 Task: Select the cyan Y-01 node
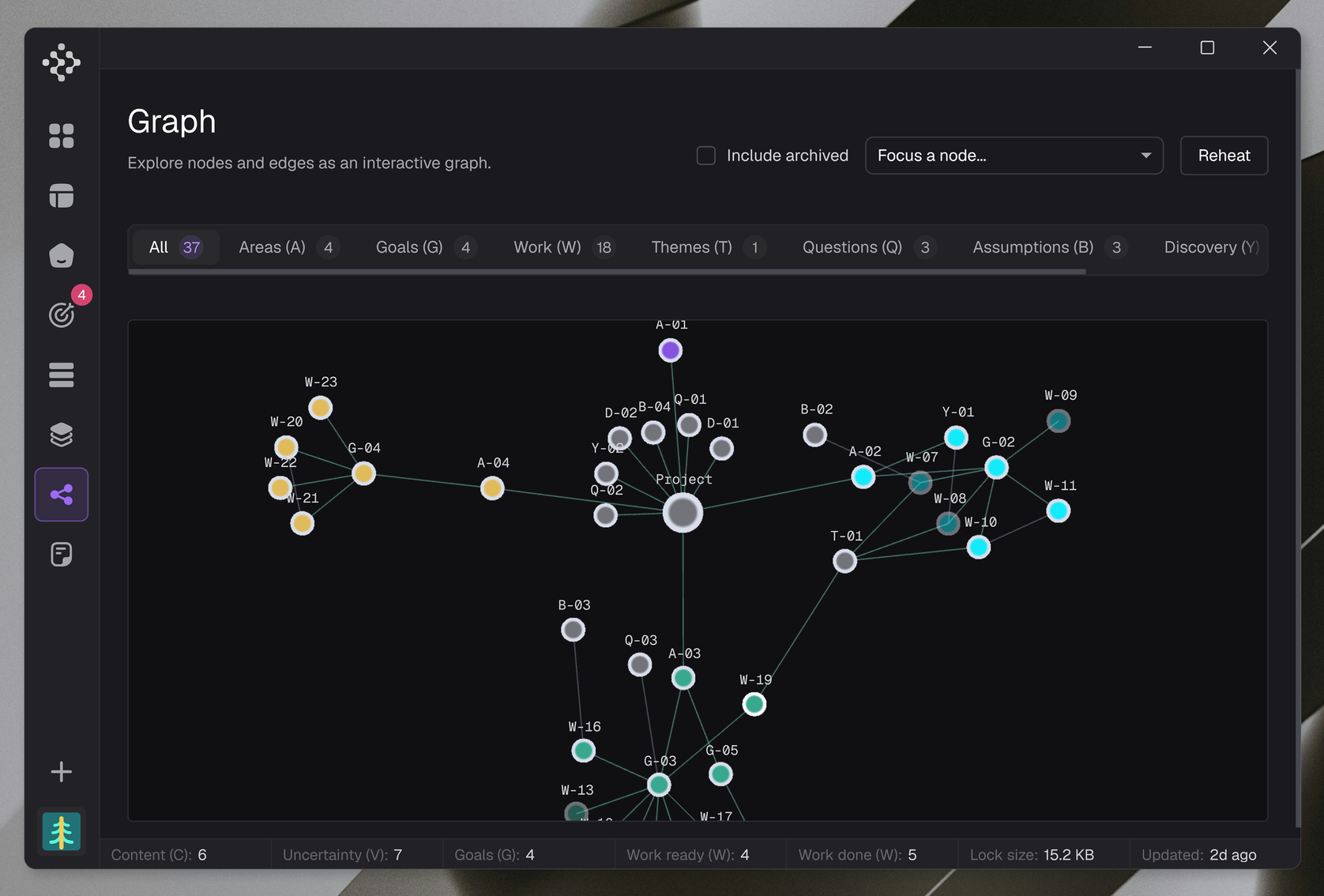(956, 437)
